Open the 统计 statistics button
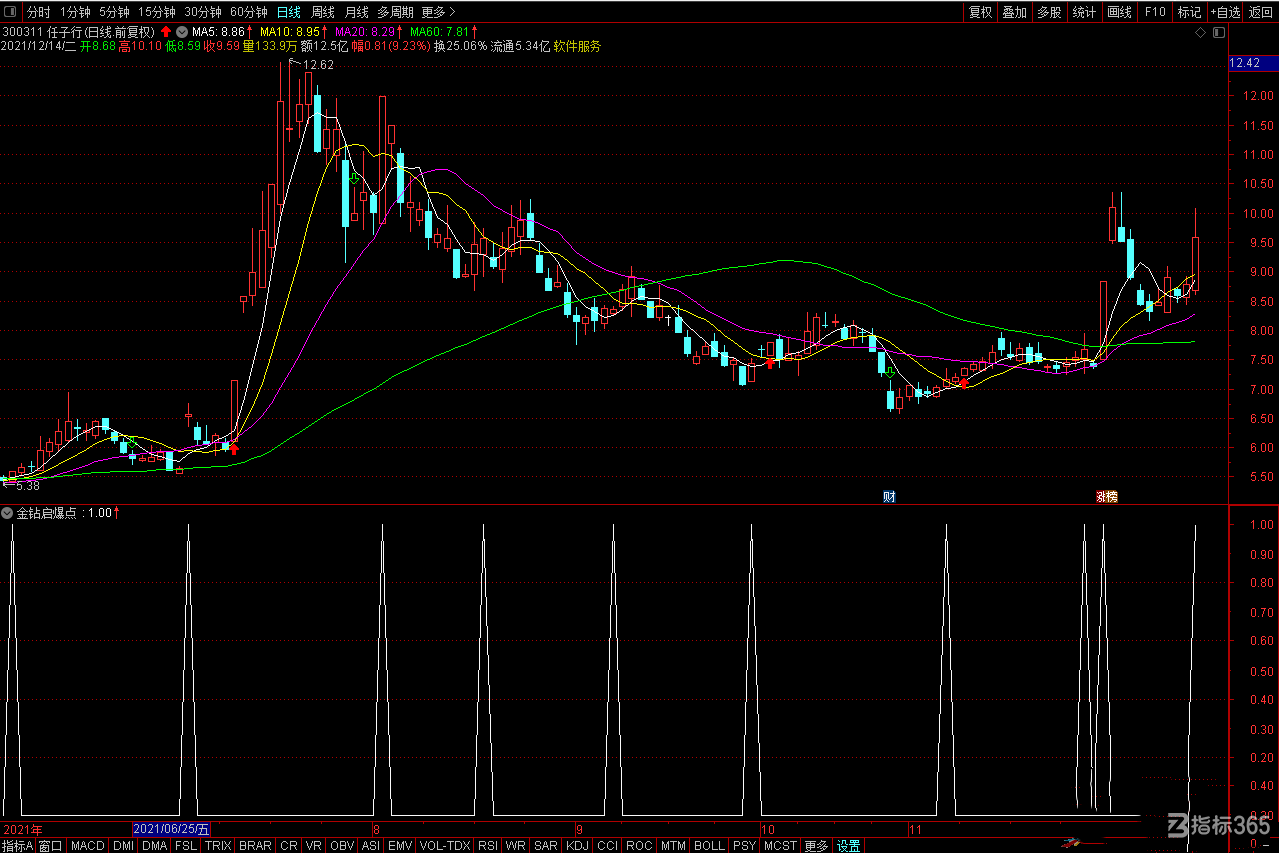 tap(1083, 12)
